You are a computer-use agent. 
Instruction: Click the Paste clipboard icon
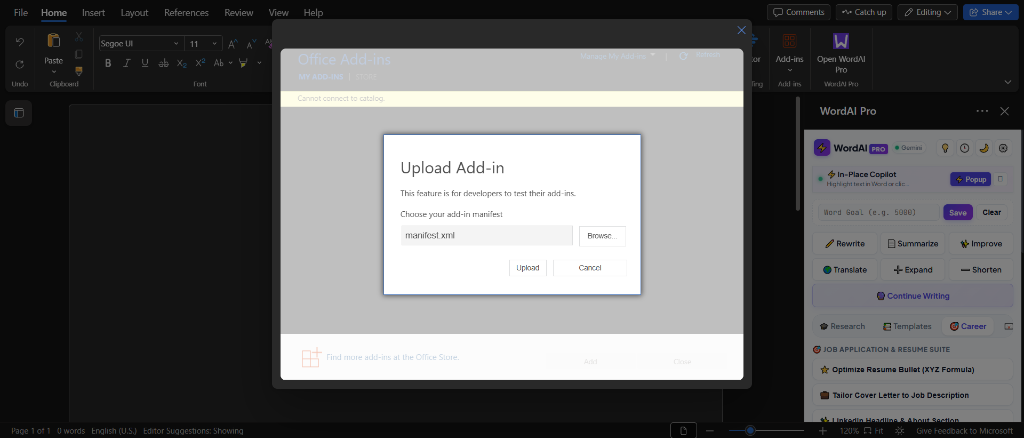click(54, 40)
